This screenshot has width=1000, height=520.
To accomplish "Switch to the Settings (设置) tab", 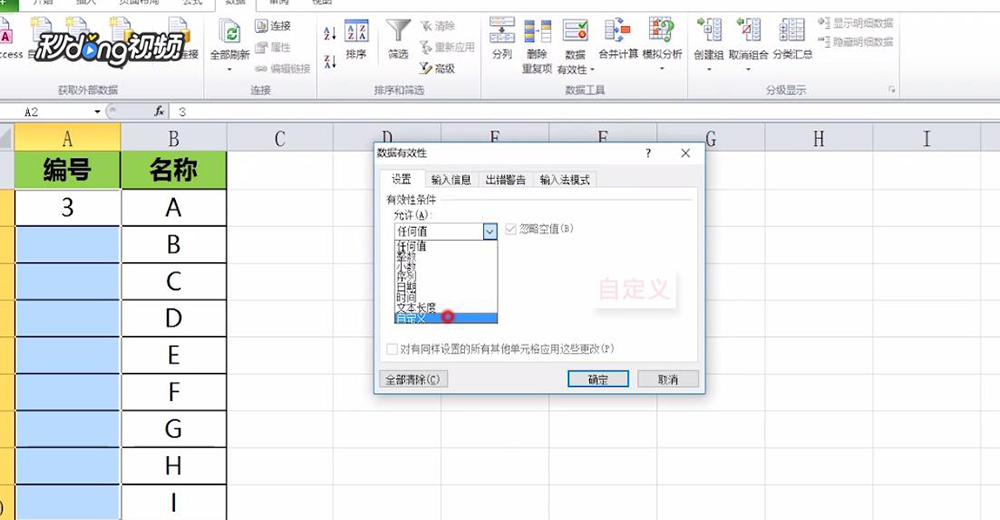I will [x=401, y=179].
